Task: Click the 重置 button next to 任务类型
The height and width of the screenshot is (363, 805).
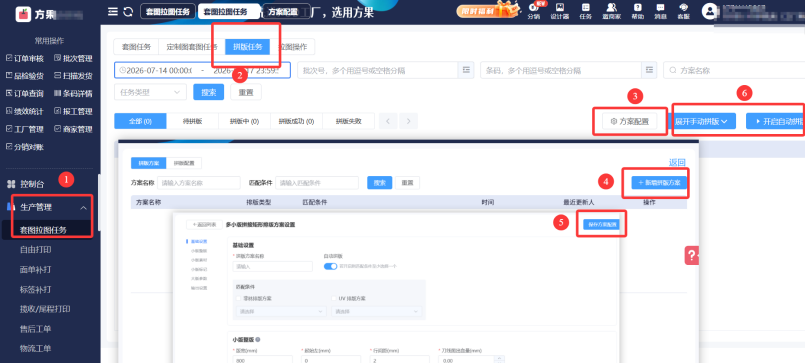Action: pos(246,92)
